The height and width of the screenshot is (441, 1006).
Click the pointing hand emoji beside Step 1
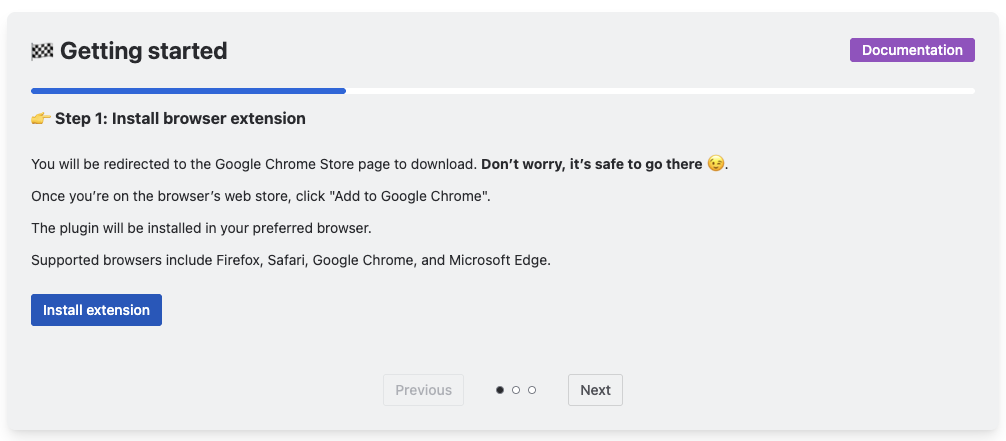pyautogui.click(x=40, y=119)
